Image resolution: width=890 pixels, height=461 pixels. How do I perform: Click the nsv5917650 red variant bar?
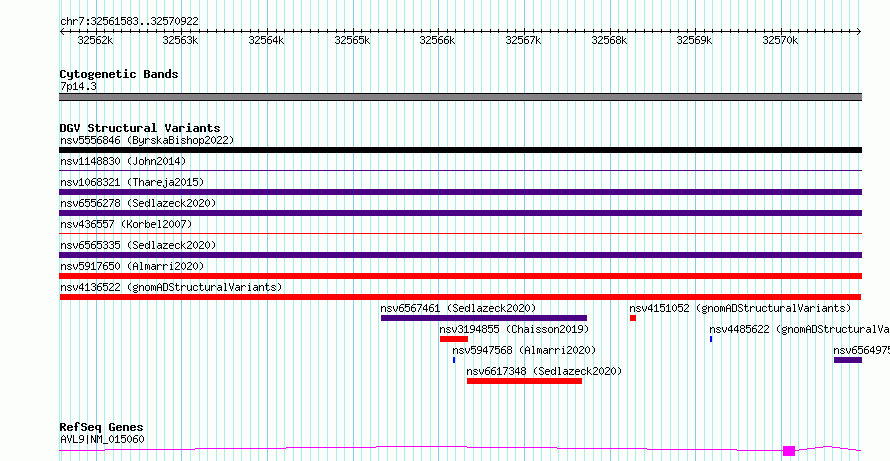pos(460,276)
